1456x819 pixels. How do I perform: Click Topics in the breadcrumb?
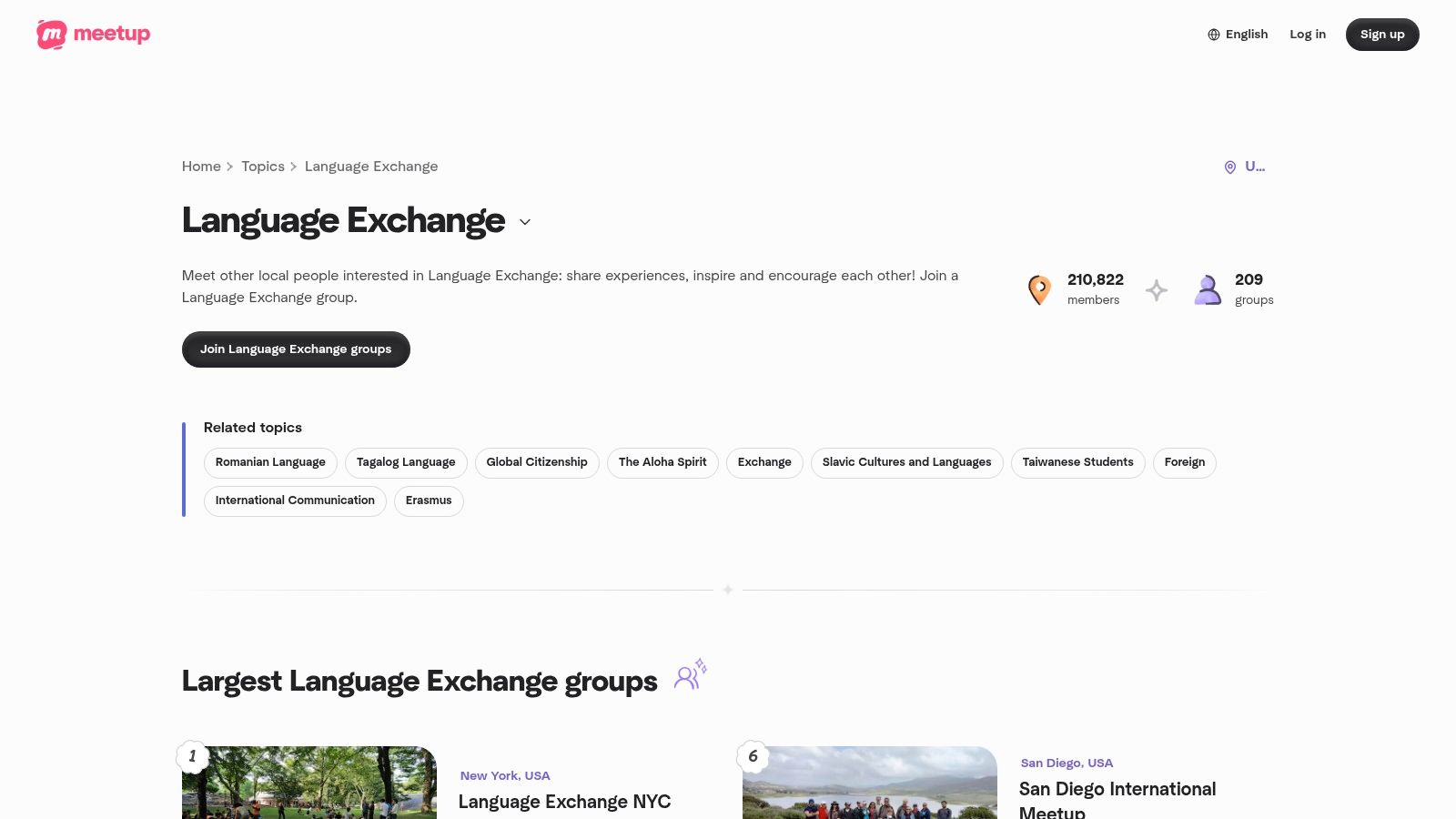263,167
